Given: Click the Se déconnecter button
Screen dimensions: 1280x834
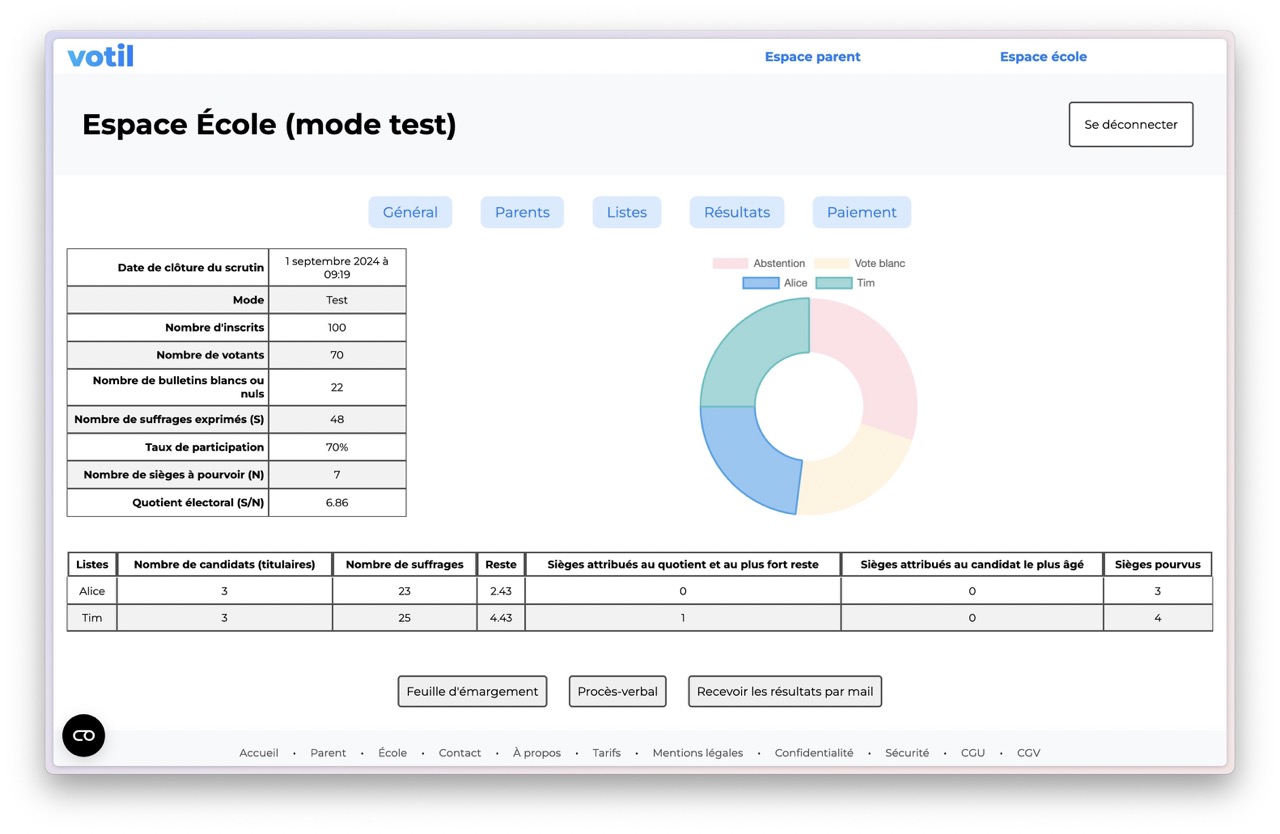Looking at the screenshot, I should 1131,125.
